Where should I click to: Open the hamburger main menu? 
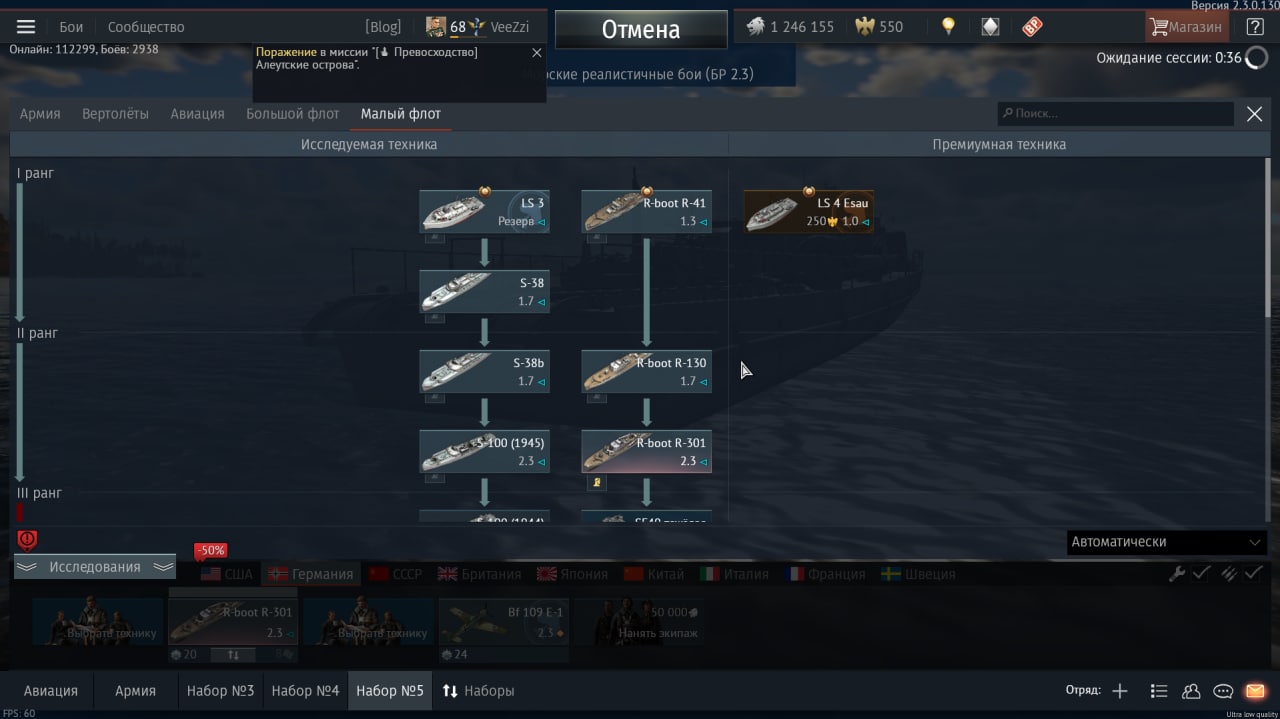point(26,27)
